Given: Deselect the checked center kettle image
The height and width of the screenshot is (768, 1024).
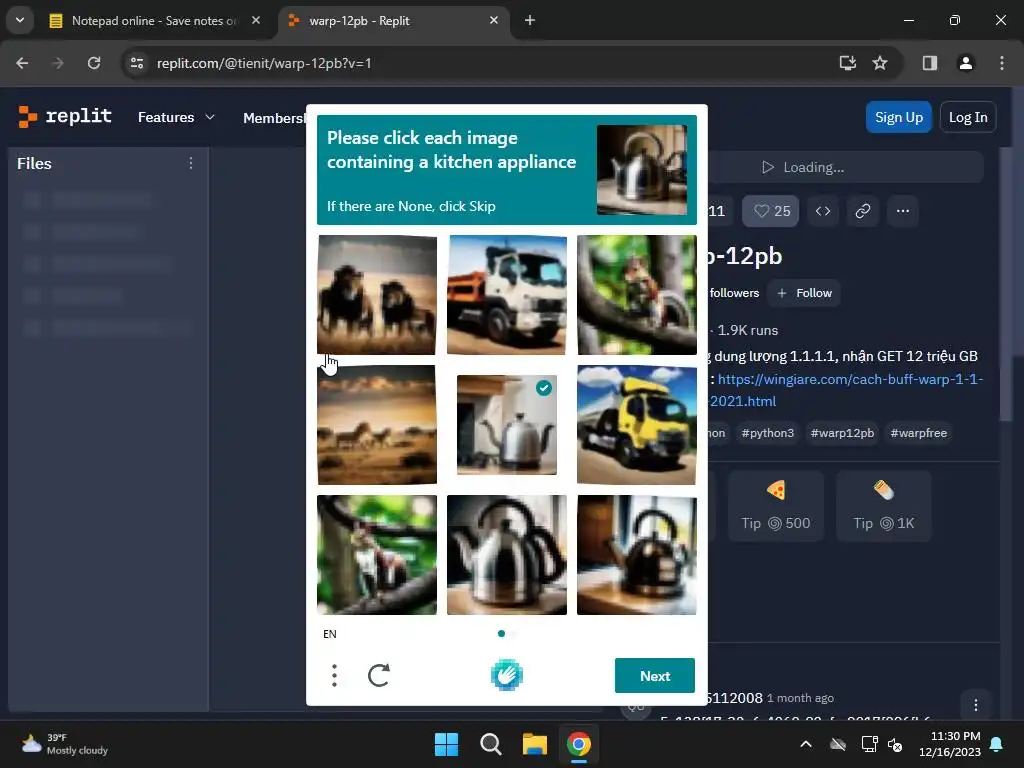Looking at the screenshot, I should point(507,424).
